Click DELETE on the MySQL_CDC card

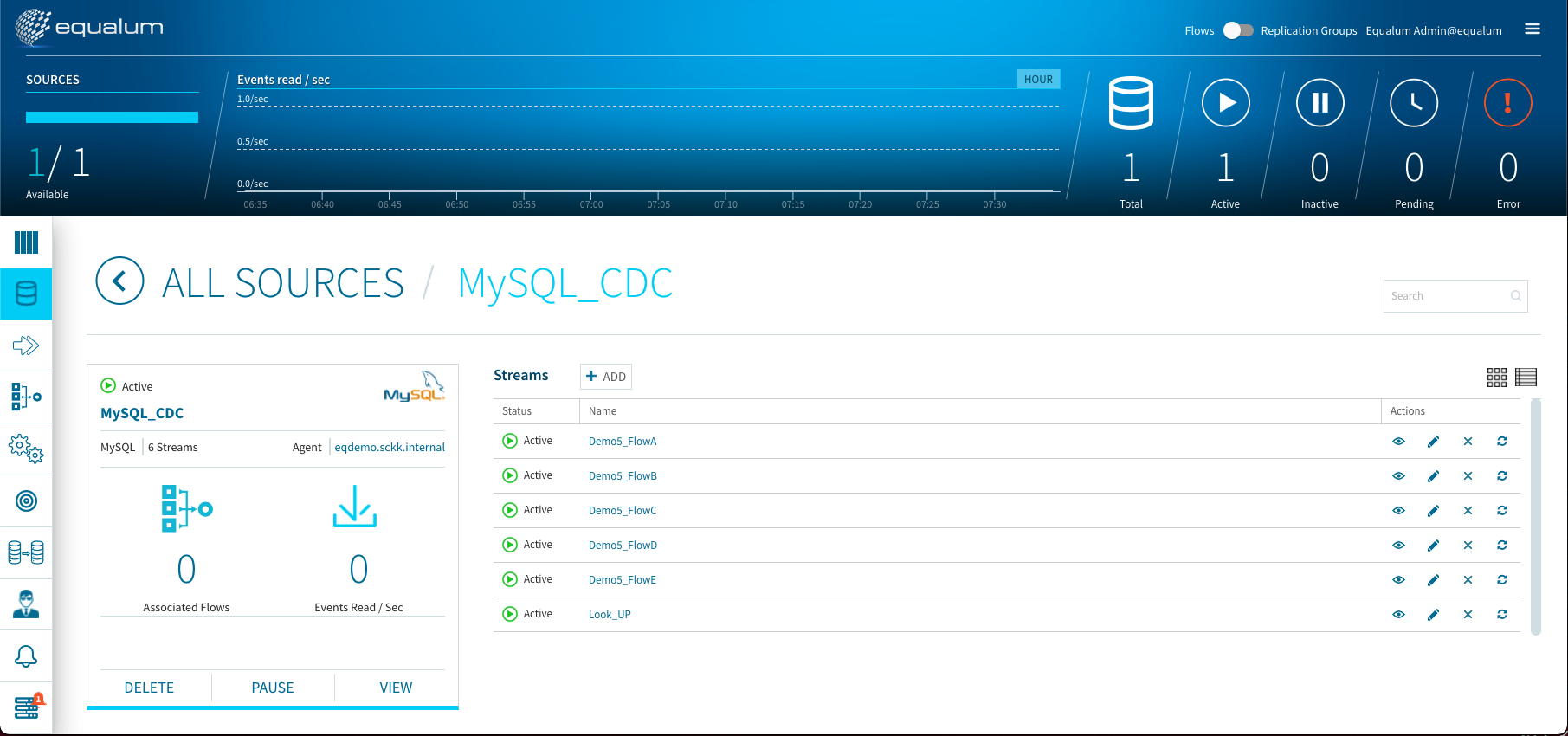click(149, 688)
